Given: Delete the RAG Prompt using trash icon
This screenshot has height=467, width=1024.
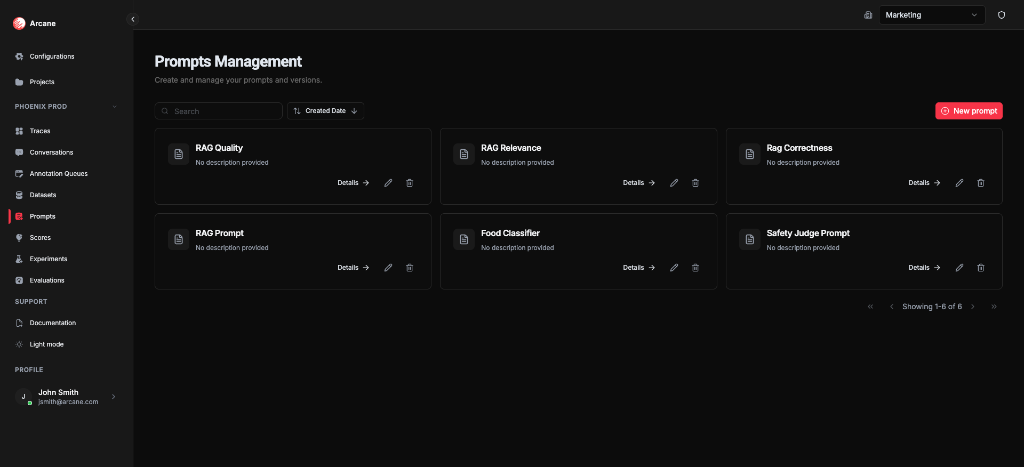Looking at the screenshot, I should 409,268.
